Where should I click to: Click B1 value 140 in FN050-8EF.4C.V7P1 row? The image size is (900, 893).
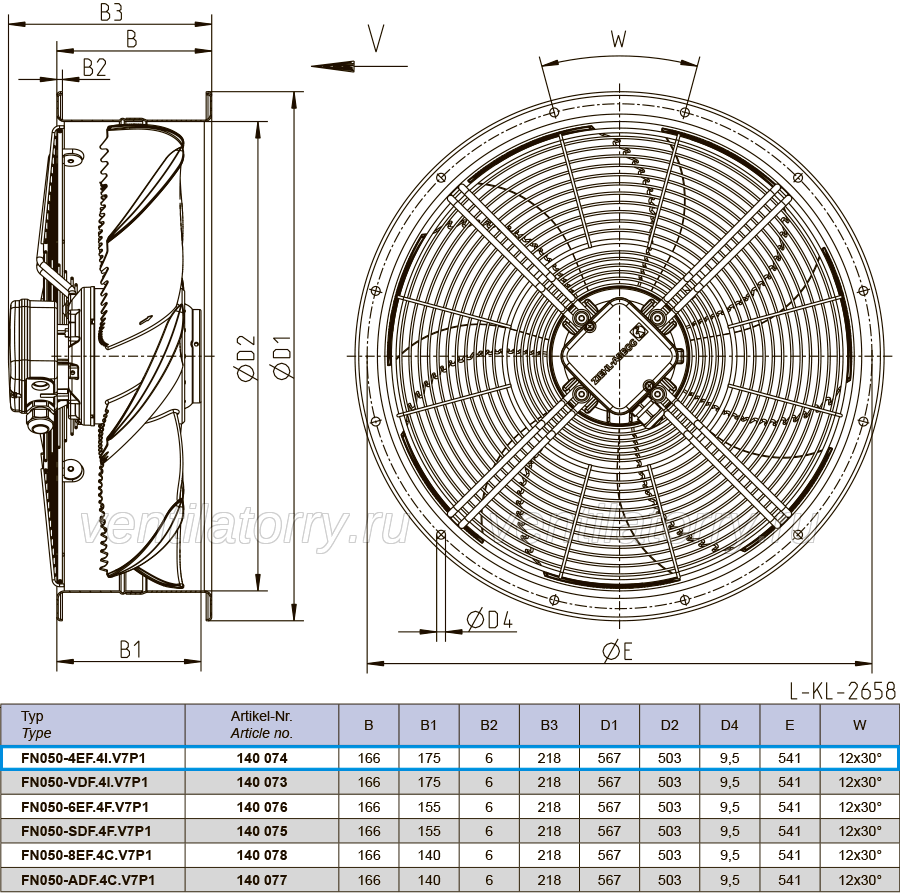click(x=429, y=855)
